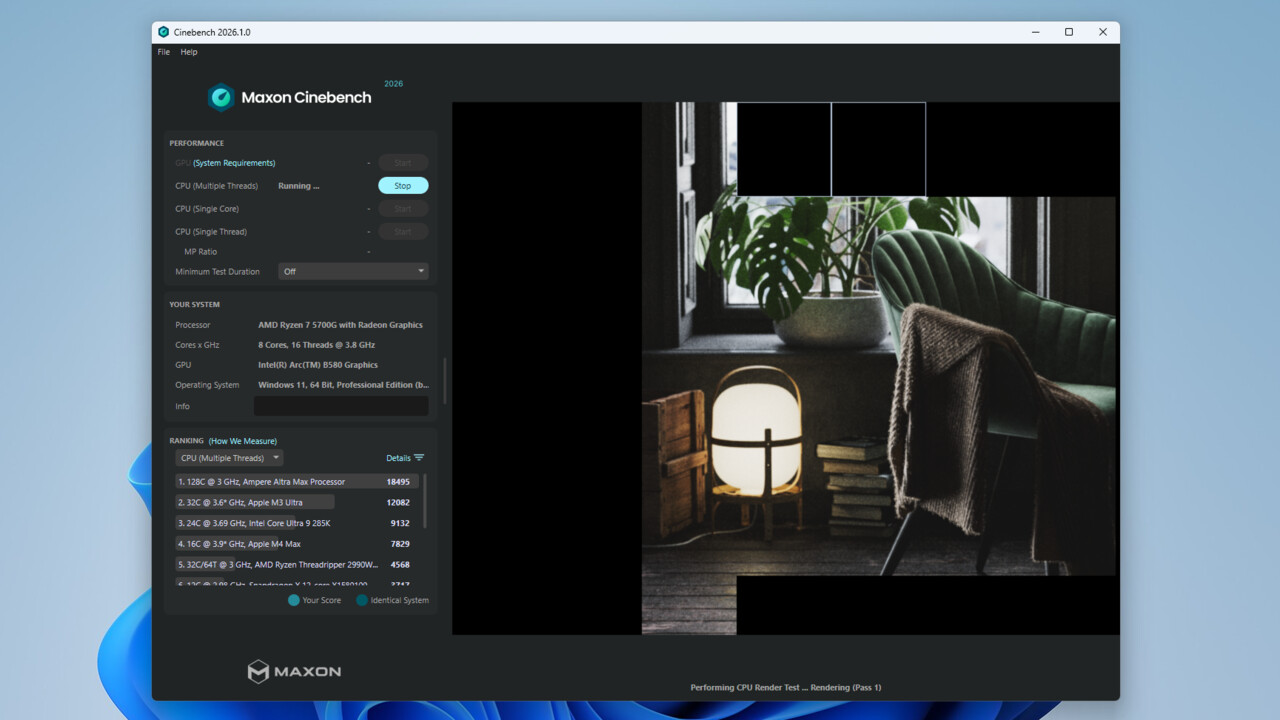Select the Apple M4 Max ranking row
The image size is (1280, 720).
click(297, 544)
